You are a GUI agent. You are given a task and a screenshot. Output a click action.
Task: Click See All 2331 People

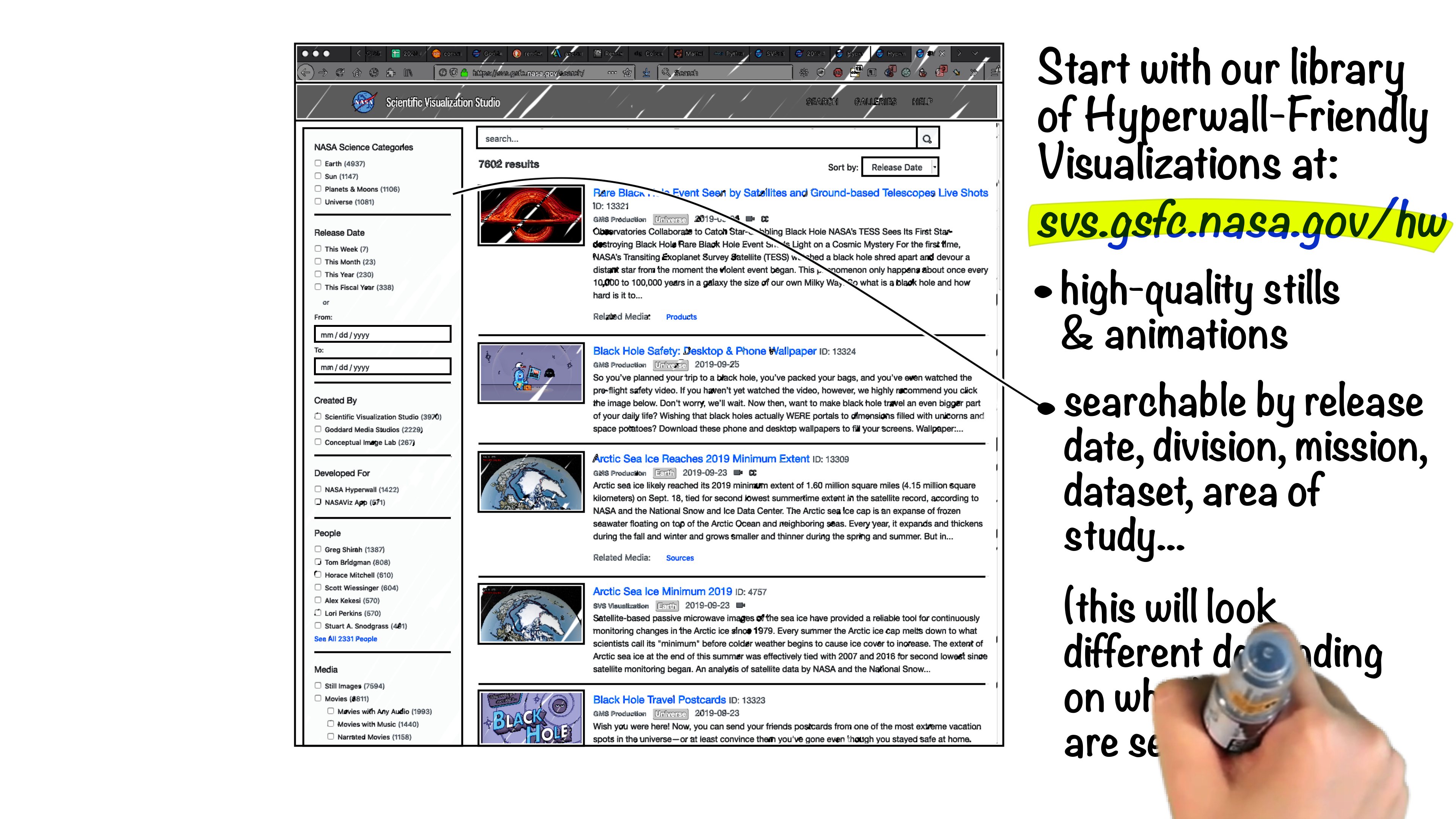[x=345, y=639]
